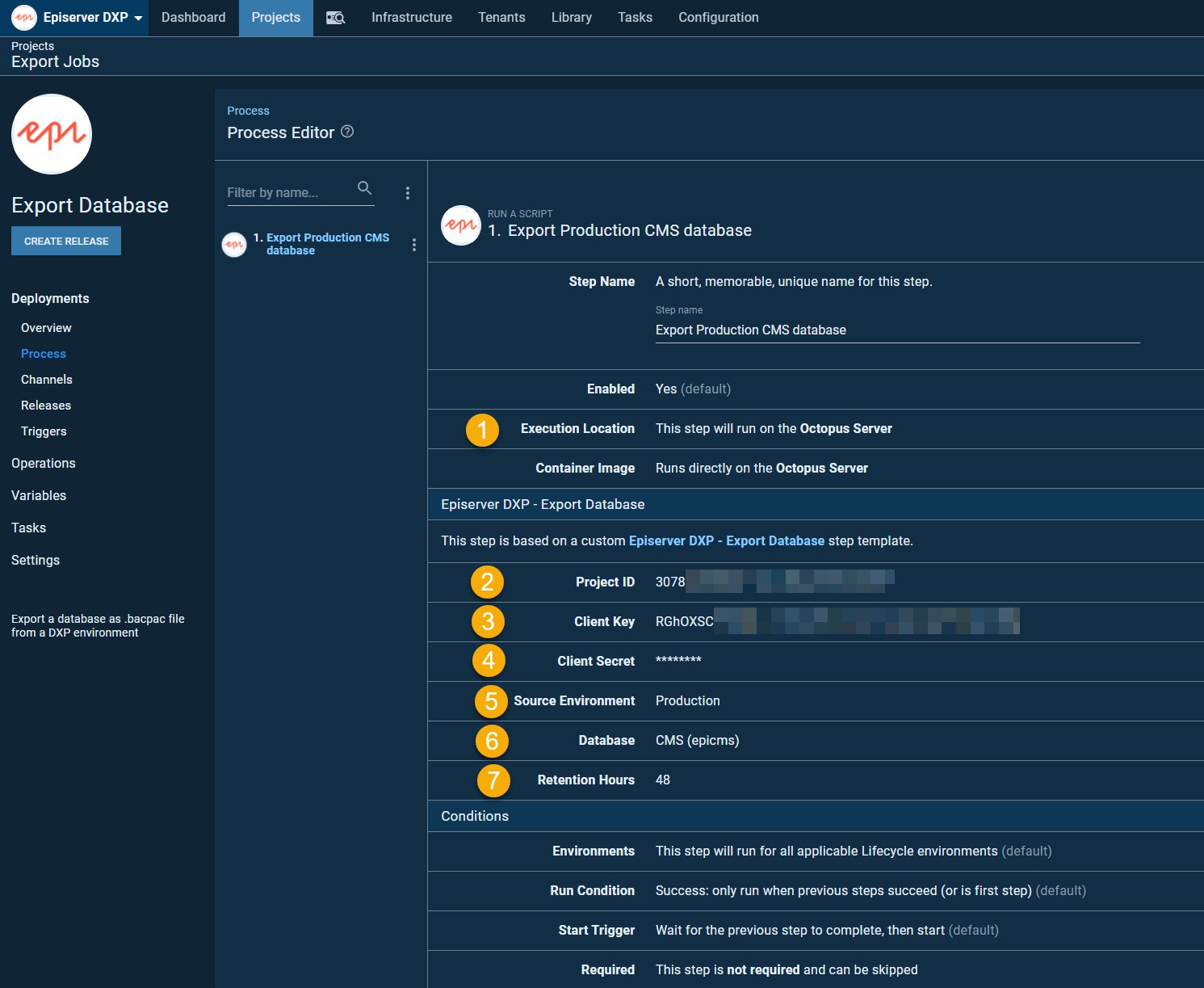Screen dimensions: 1204x988
Task: Open the Episerver DXP - Export Database template link
Action: click(x=726, y=541)
